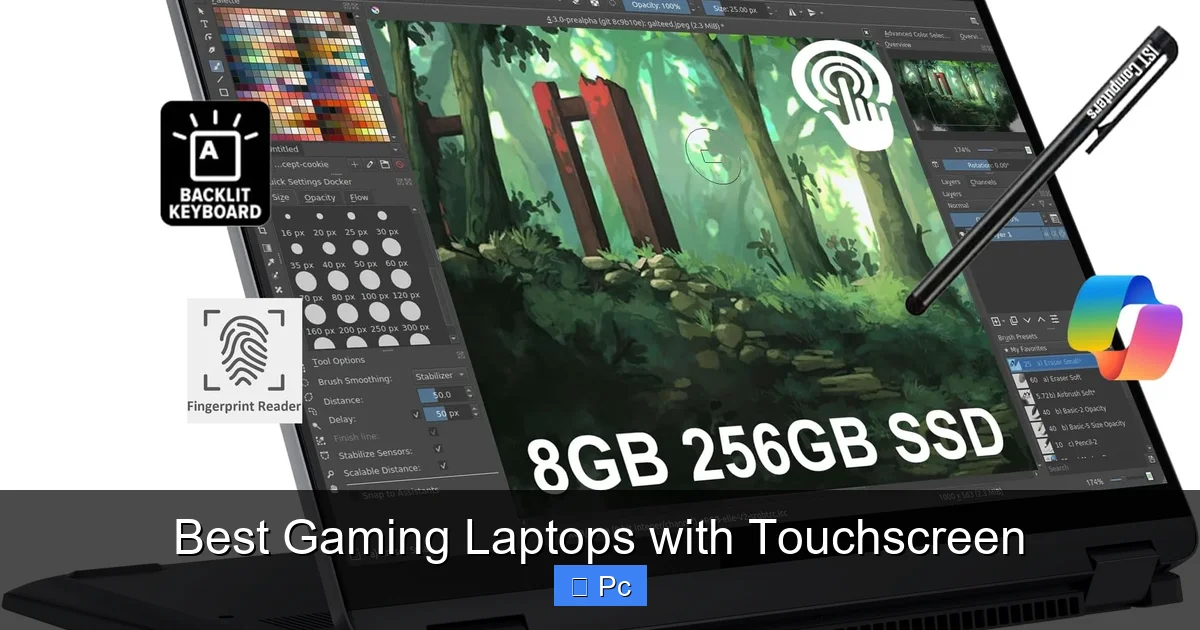Uncheck Stabilize Sensors in Tool Options
1200x630 pixels.
[437, 448]
